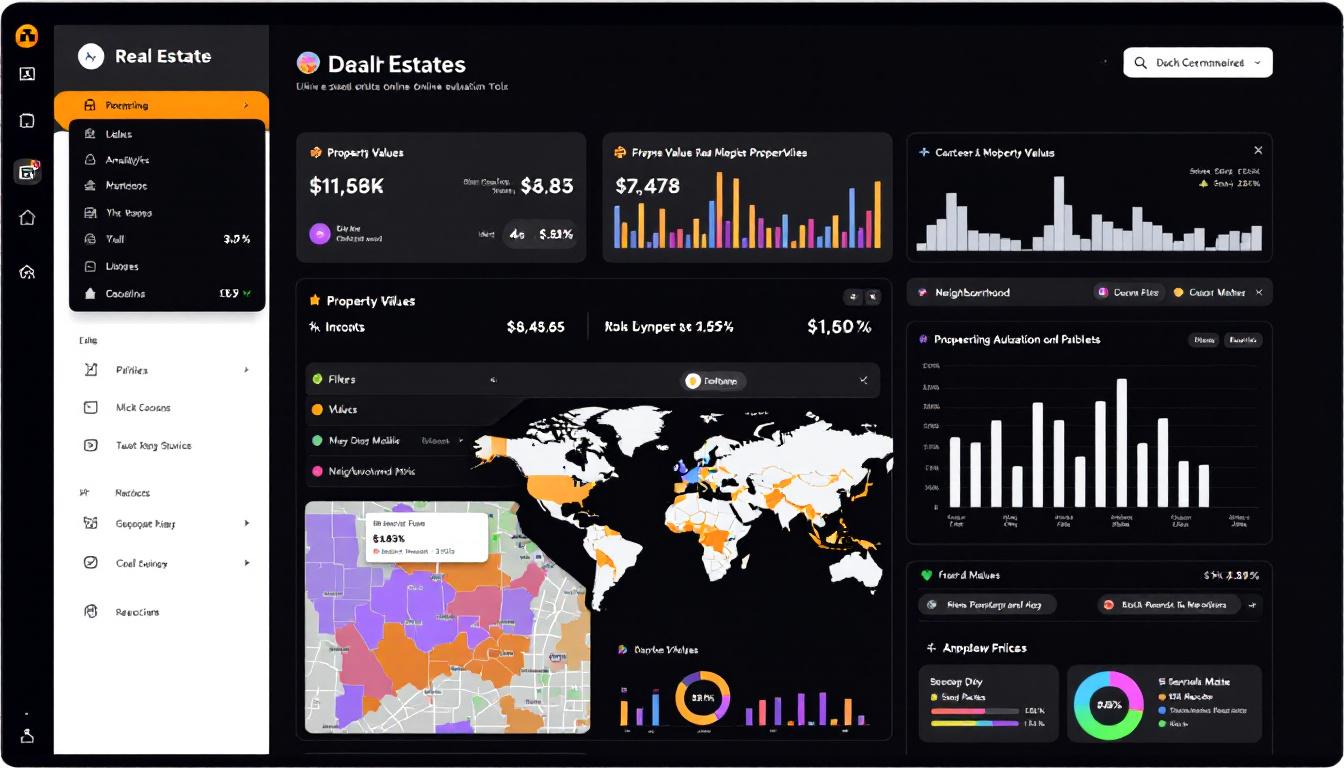The width and height of the screenshot is (1344, 768).
Task: Click the purple-dot chip in the Neighborhood bar
Action: point(1128,292)
